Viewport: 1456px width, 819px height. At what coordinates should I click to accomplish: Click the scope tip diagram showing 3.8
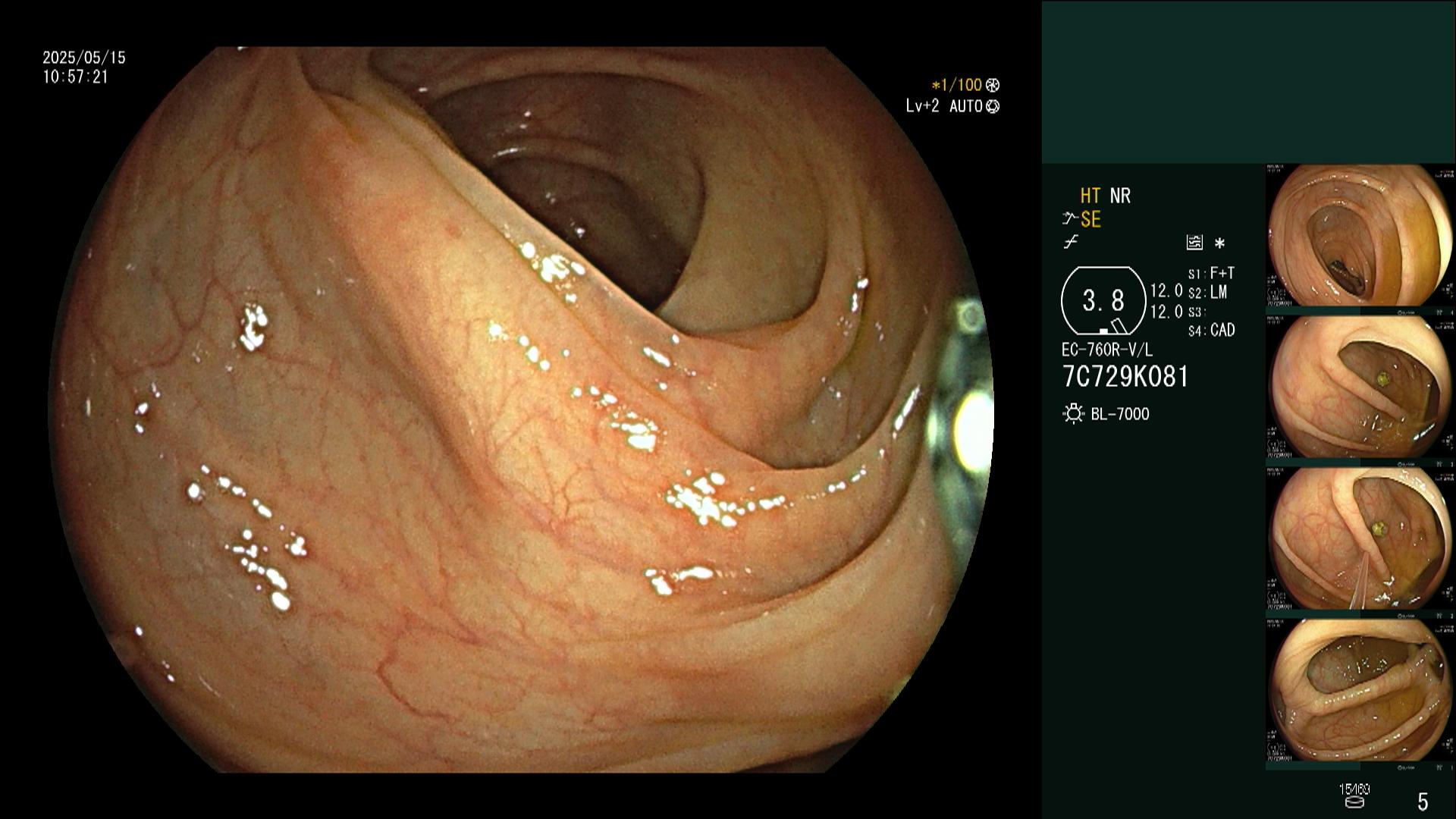coord(1103,301)
